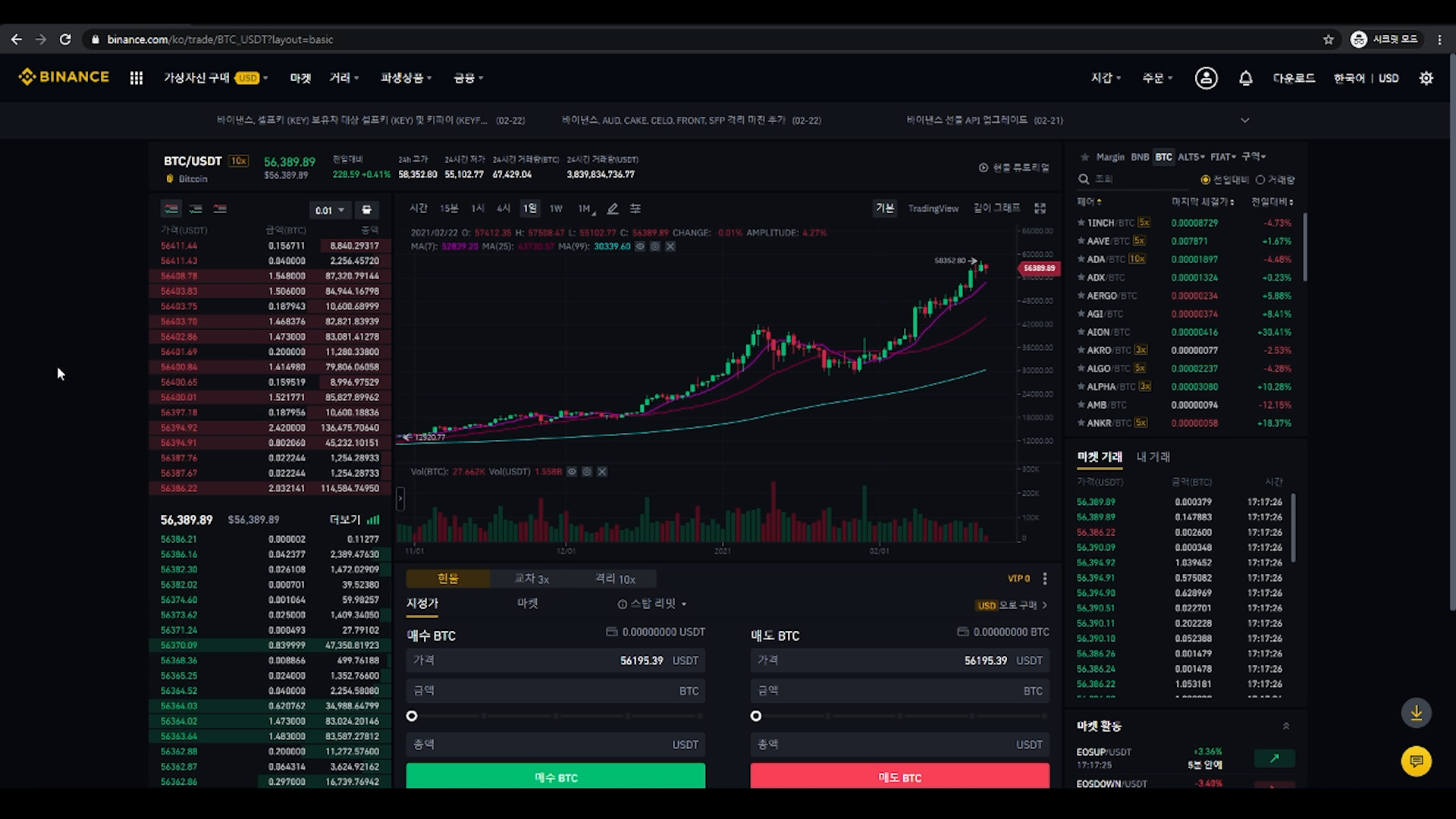Open the Binance apps grid menu
This screenshot has height=819, width=1456.
136,78
